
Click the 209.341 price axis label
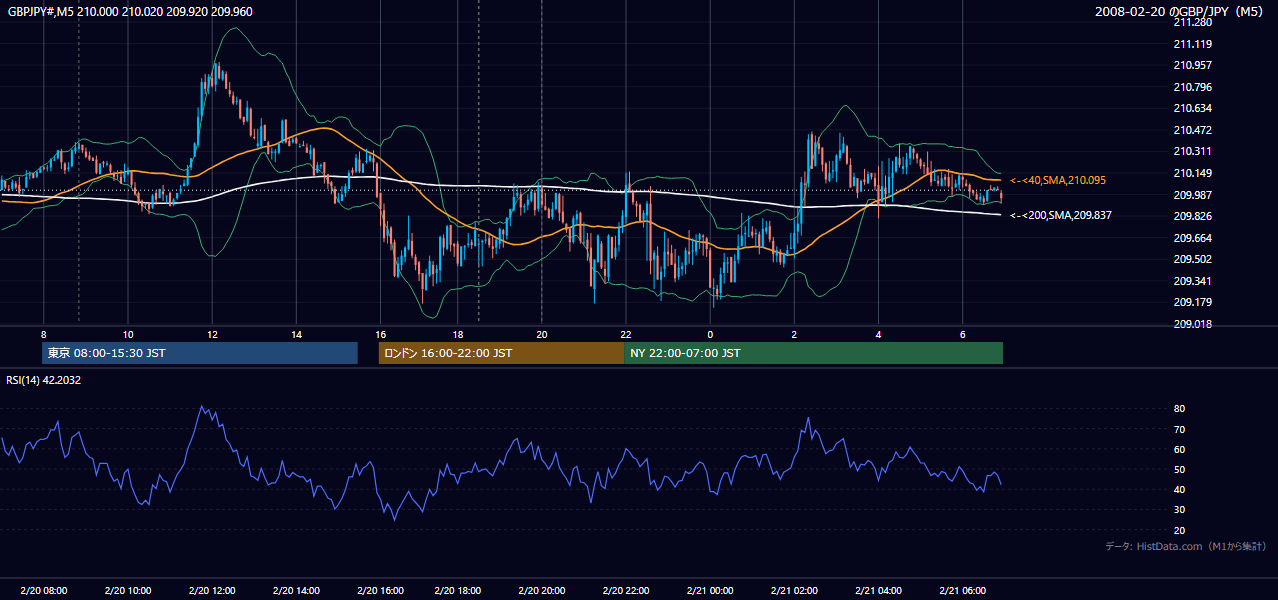pyautogui.click(x=1193, y=281)
